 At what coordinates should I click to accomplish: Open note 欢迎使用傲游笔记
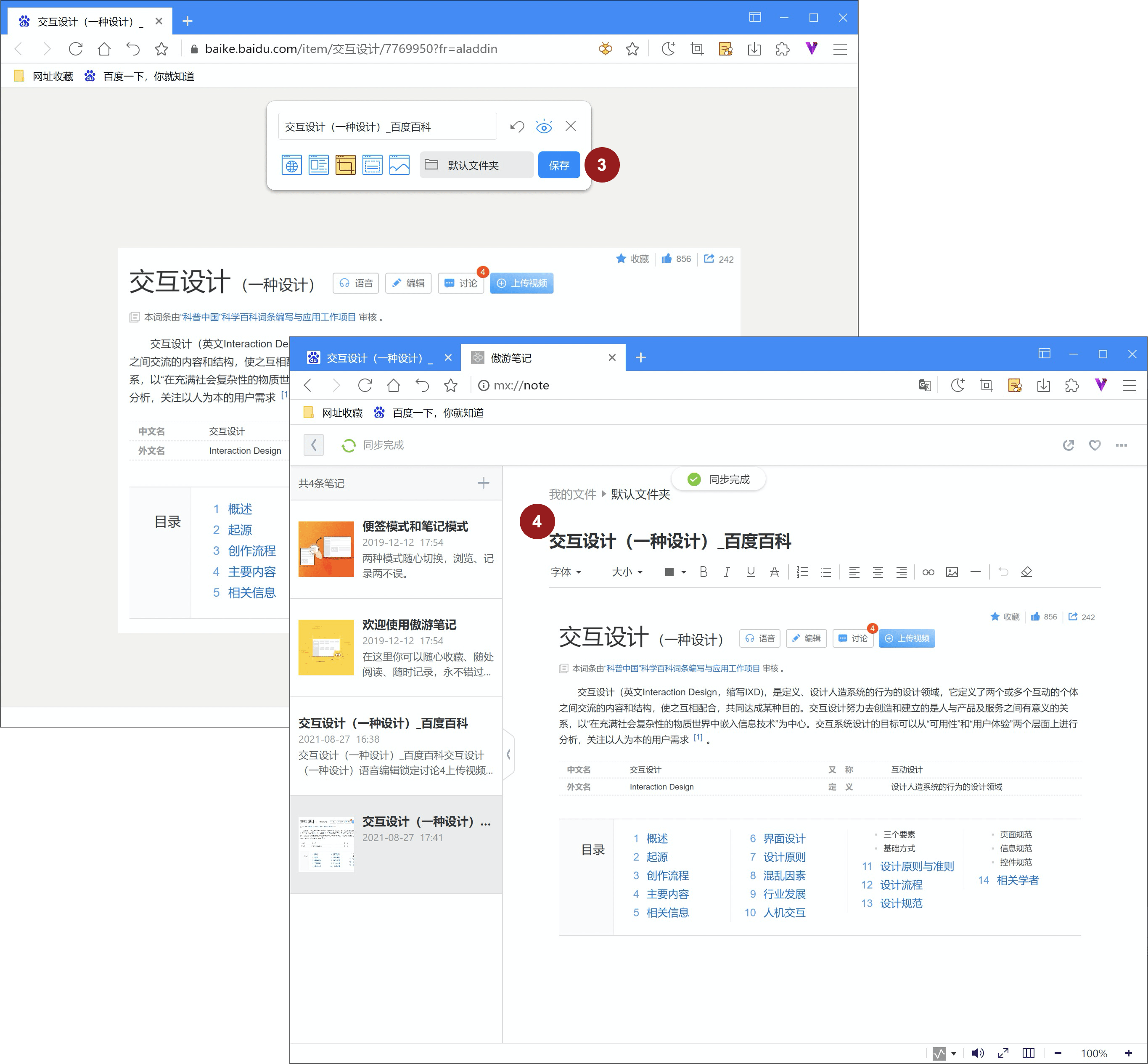coord(396,648)
